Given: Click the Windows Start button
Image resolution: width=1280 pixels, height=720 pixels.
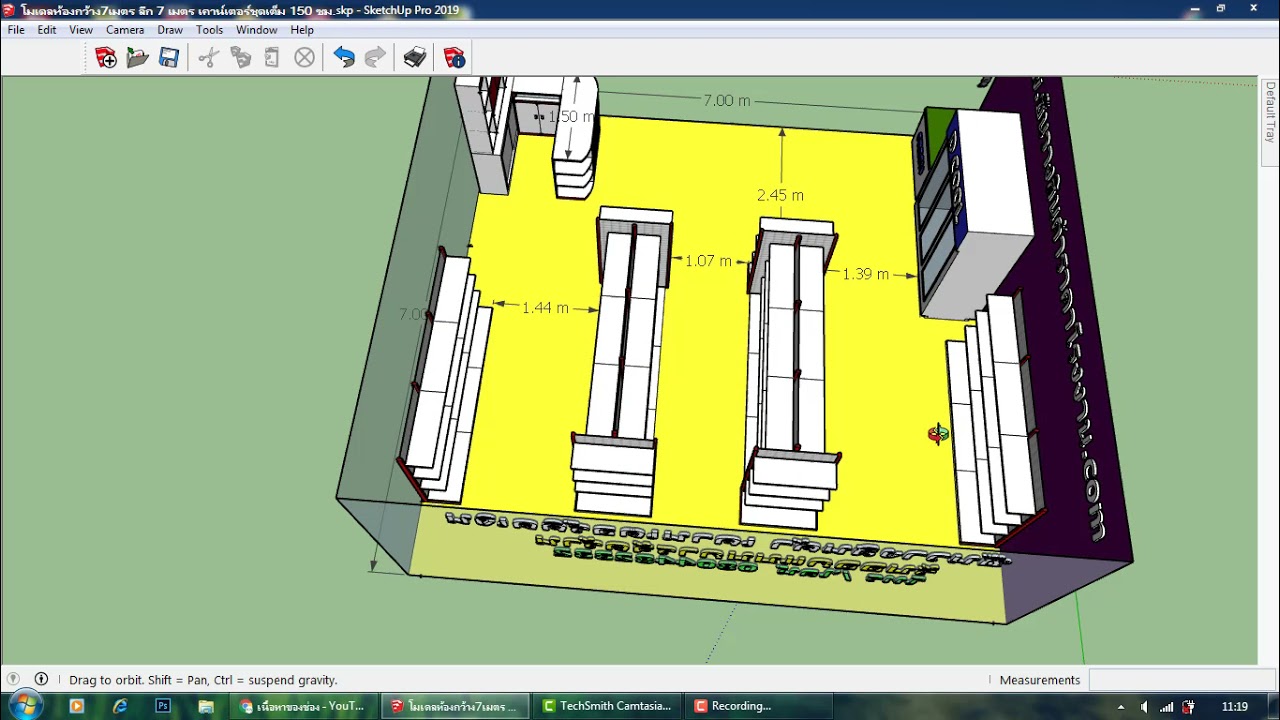Looking at the screenshot, I should [x=24, y=706].
